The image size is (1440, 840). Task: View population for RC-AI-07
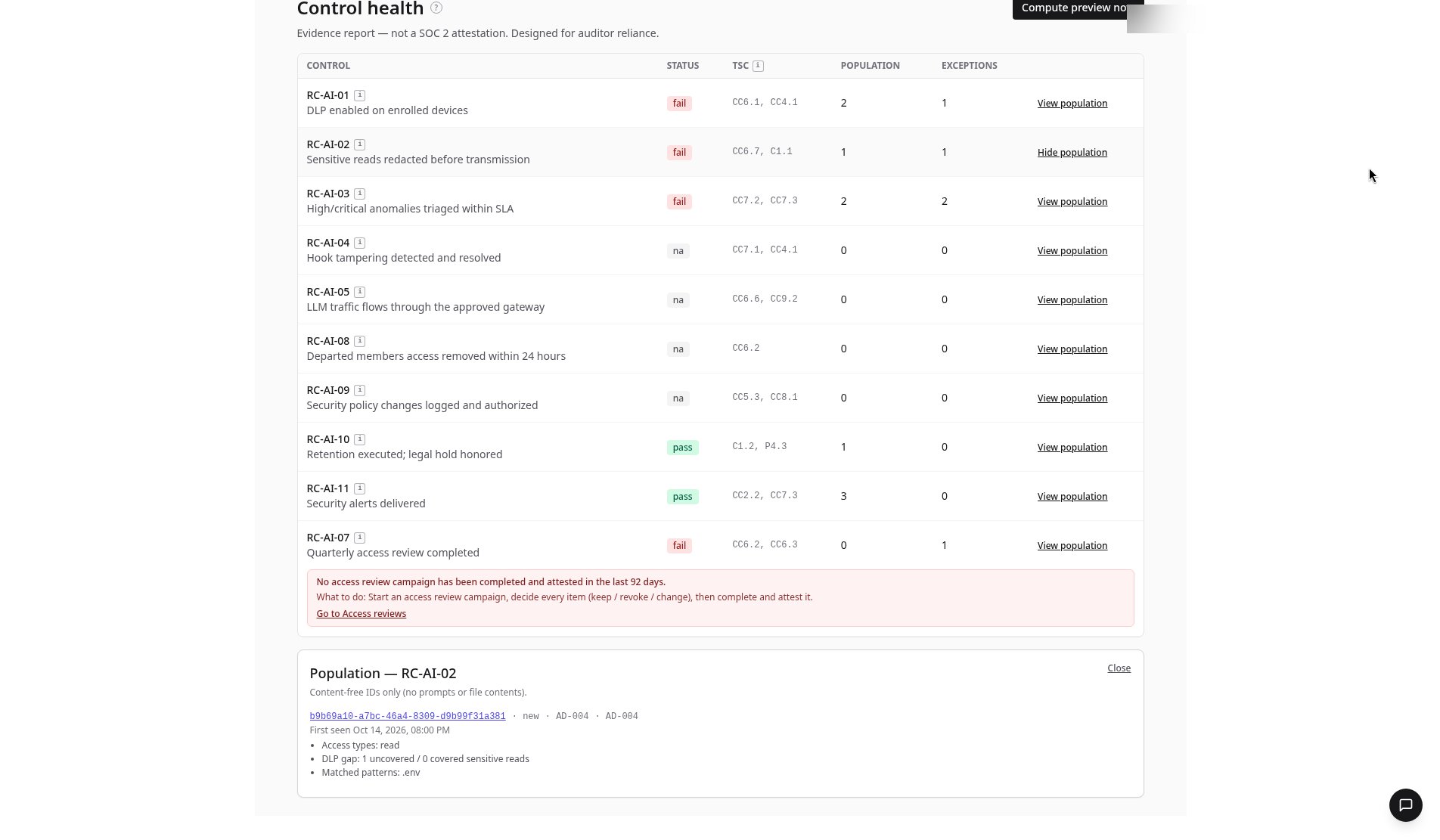pyautogui.click(x=1072, y=546)
